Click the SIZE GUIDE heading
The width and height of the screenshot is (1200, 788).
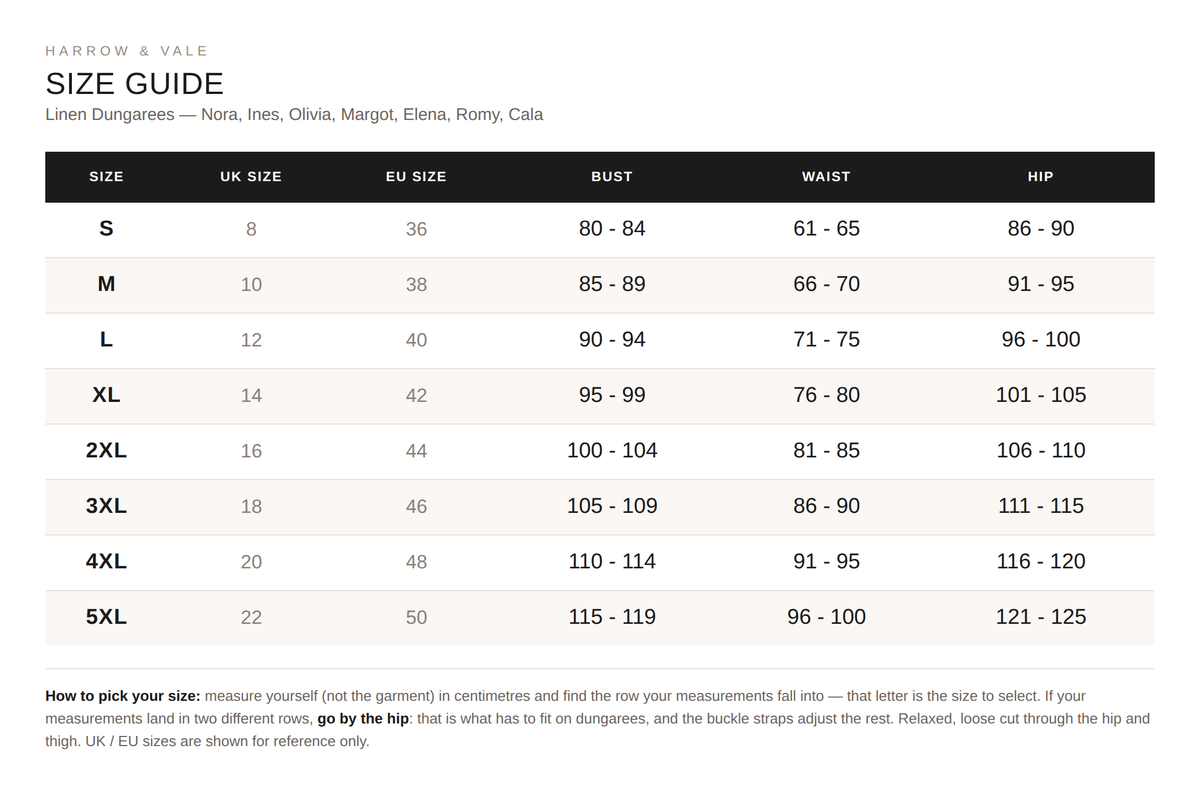135,83
